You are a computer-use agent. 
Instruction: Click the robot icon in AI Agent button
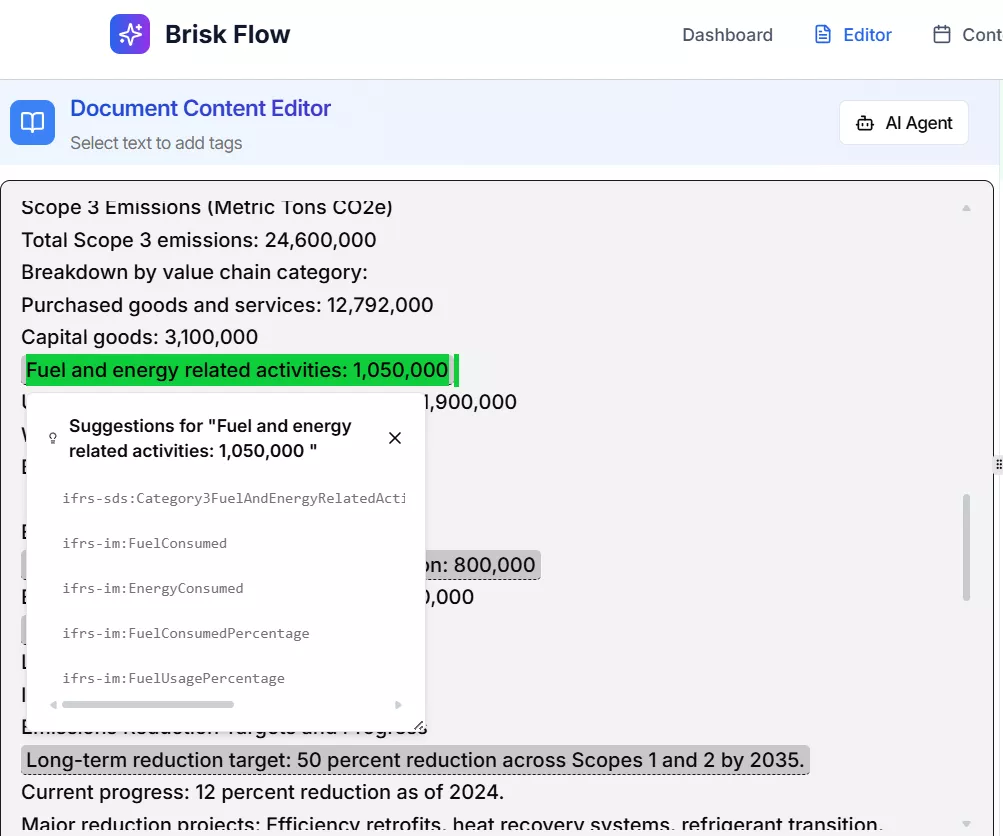[864, 124]
